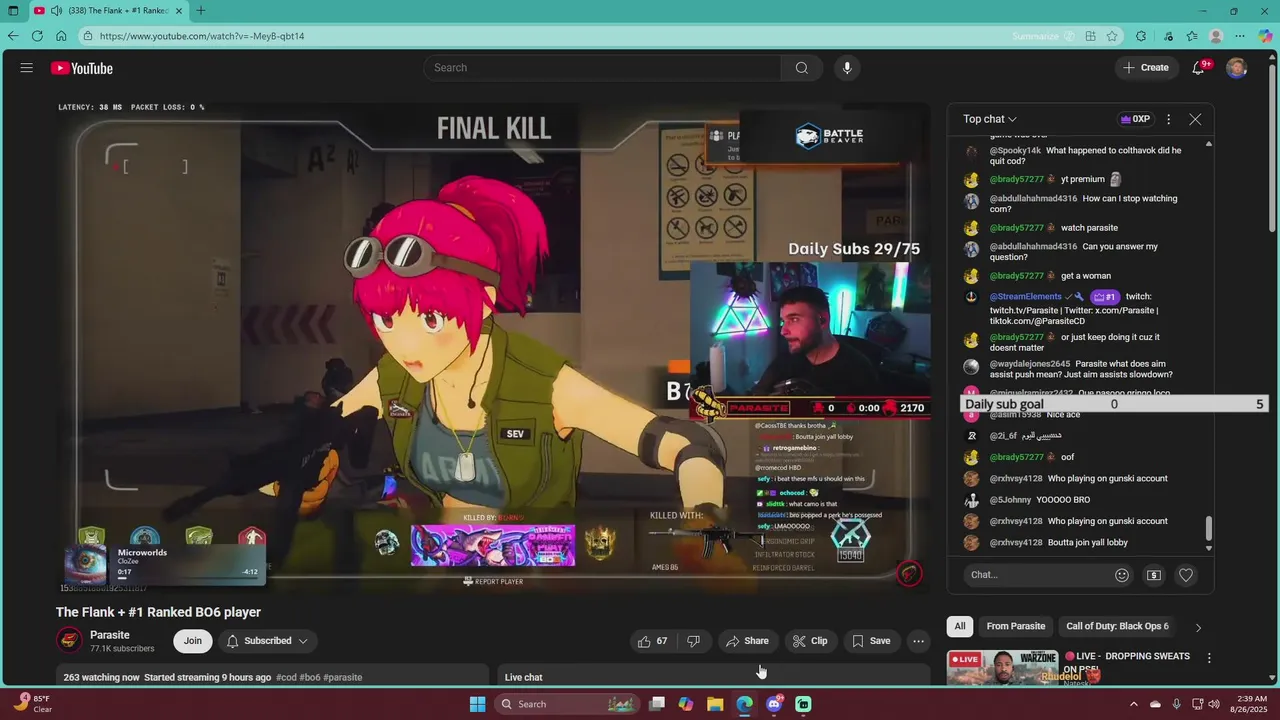Screen dimensions: 1280x720
Task: Close the live chat panel
Action: pyautogui.click(x=1195, y=119)
